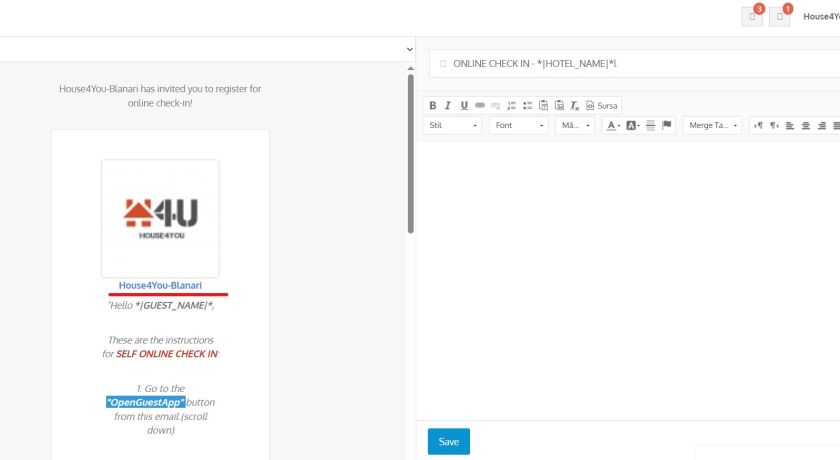Click the unlink icon in the toolbar
The width and height of the screenshot is (840, 460).
click(496, 105)
